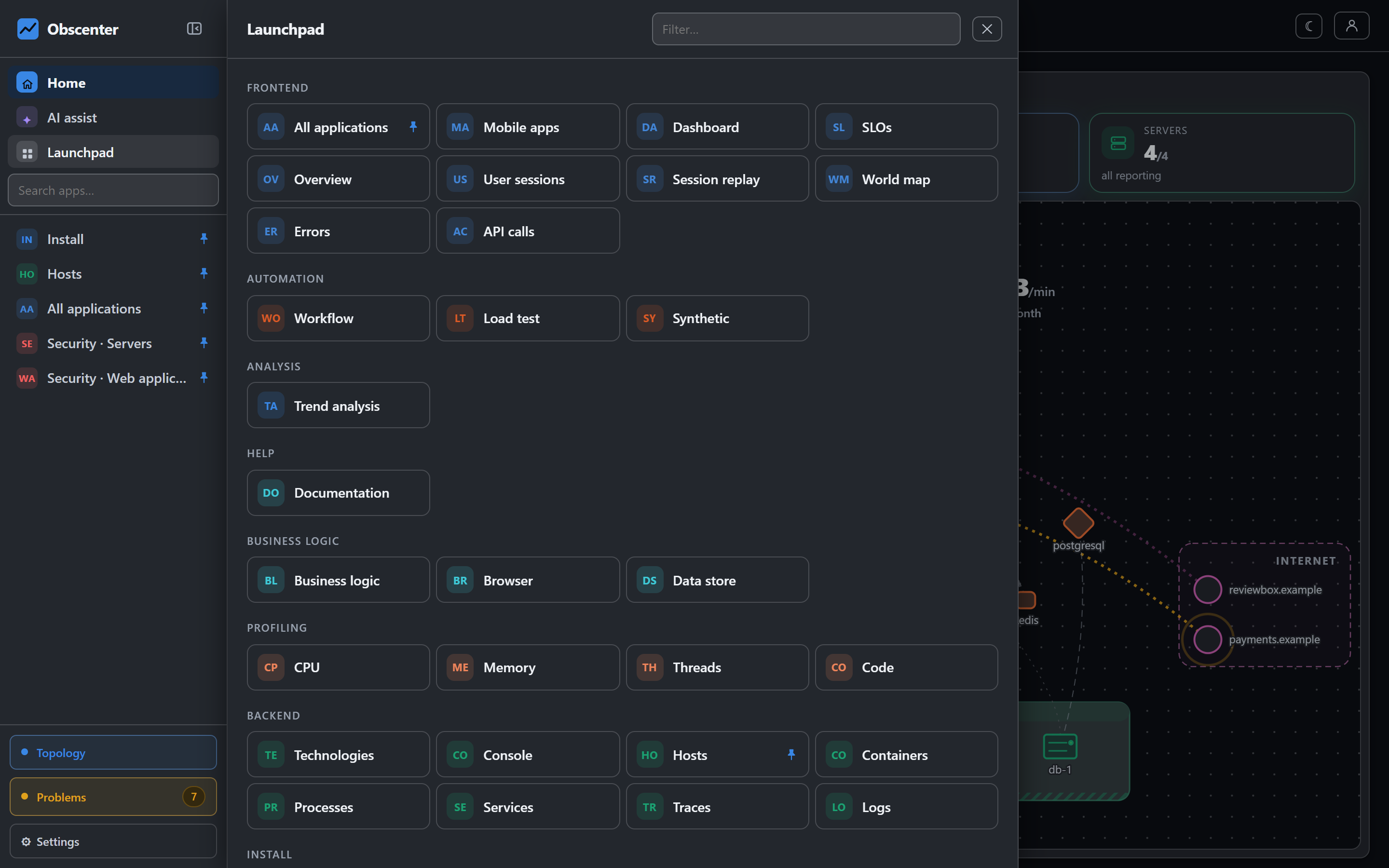Screen dimensions: 1389x868
Task: Open the Traces tile
Action: (x=717, y=807)
